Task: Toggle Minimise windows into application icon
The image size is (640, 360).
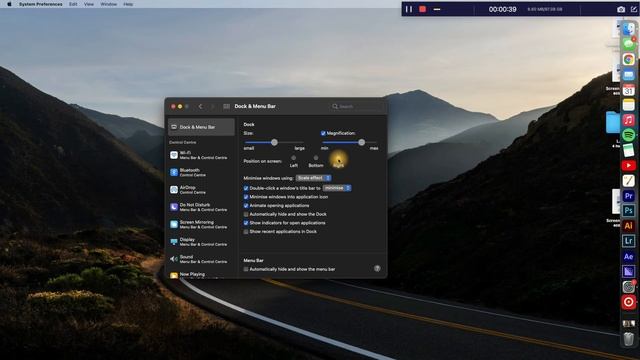Action: pyautogui.click(x=246, y=197)
